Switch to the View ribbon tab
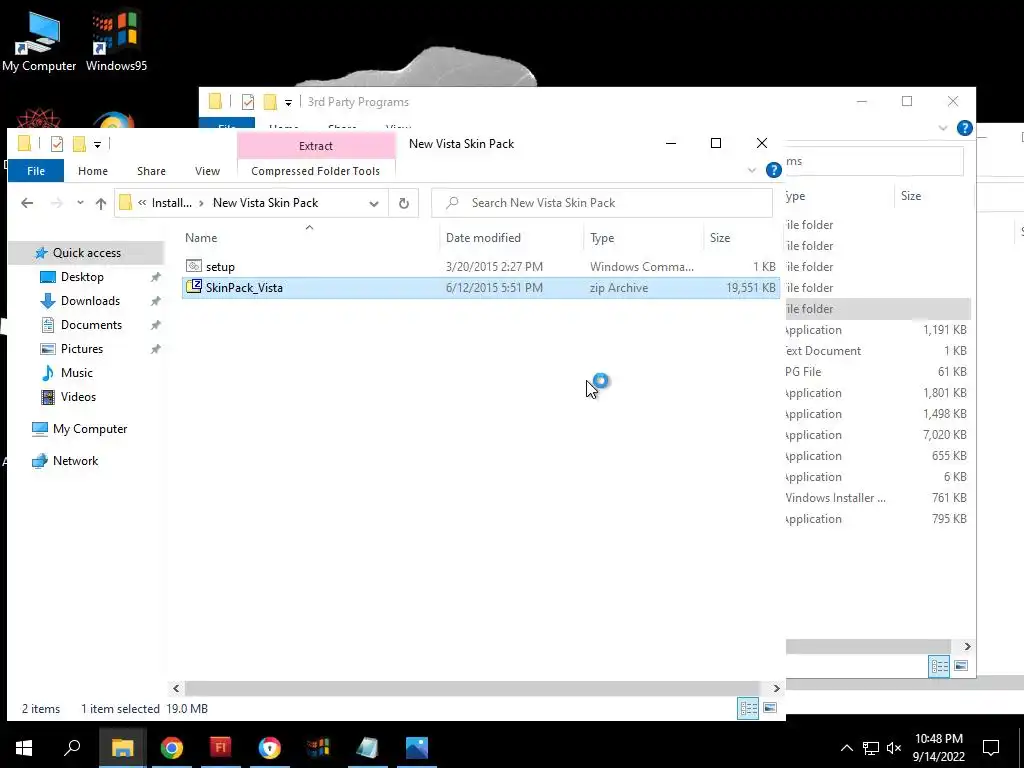Image resolution: width=1024 pixels, height=768 pixels. coord(207,171)
